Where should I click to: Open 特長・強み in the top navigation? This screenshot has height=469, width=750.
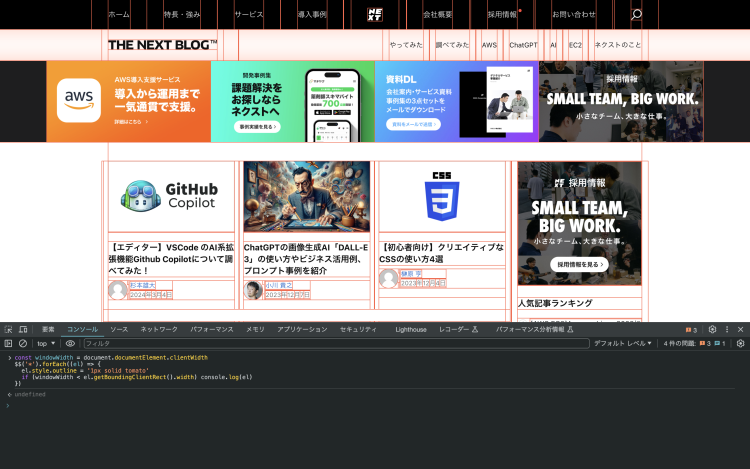pyautogui.click(x=182, y=14)
